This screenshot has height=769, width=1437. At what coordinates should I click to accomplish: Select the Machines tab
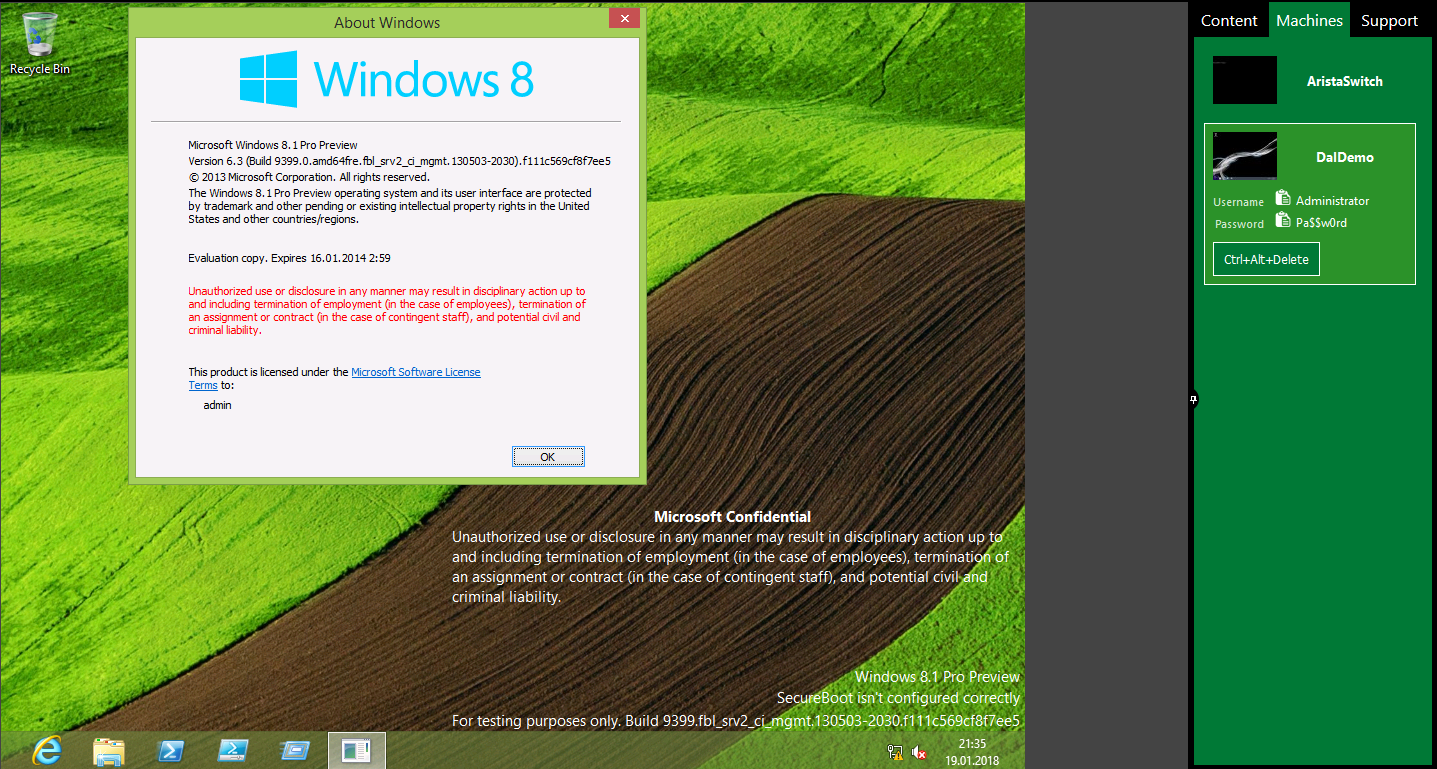click(1309, 21)
